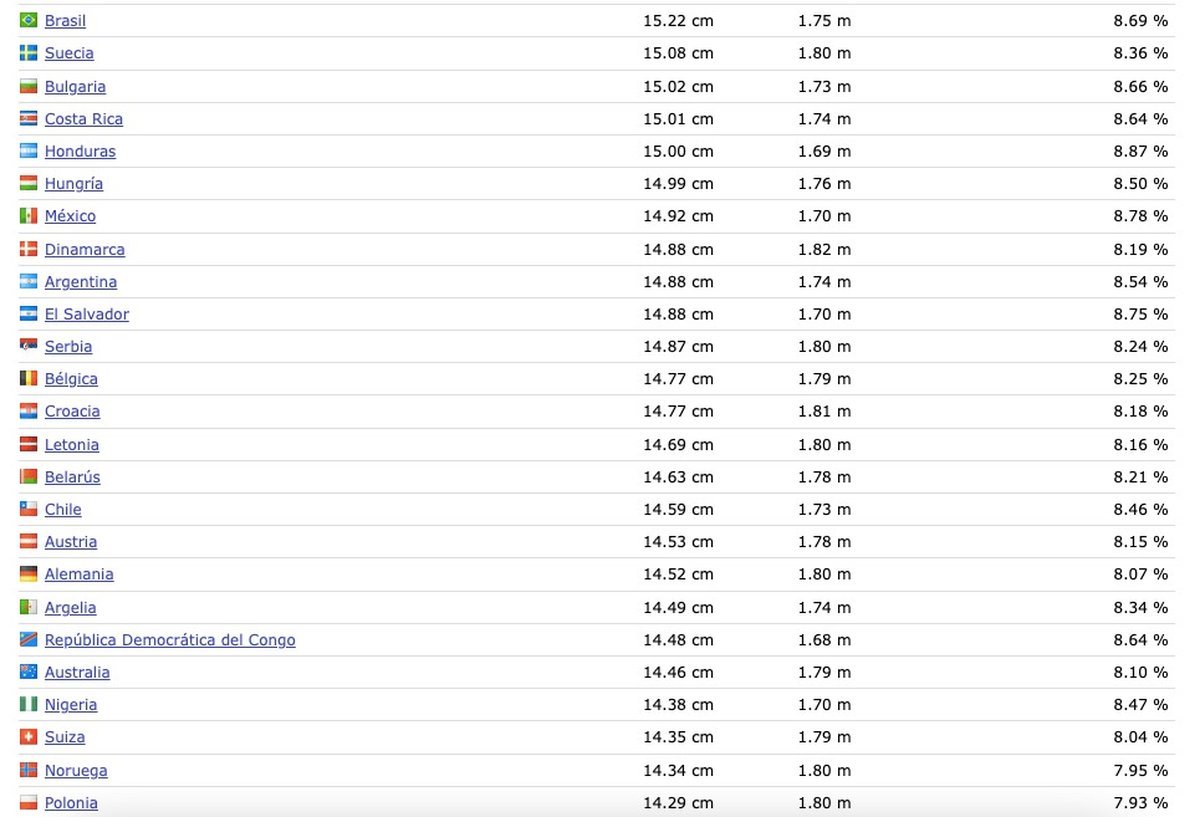Screen dimensions: 1200x817
Task: Click the 15.22 cm value for Brasil
Action: point(678,21)
